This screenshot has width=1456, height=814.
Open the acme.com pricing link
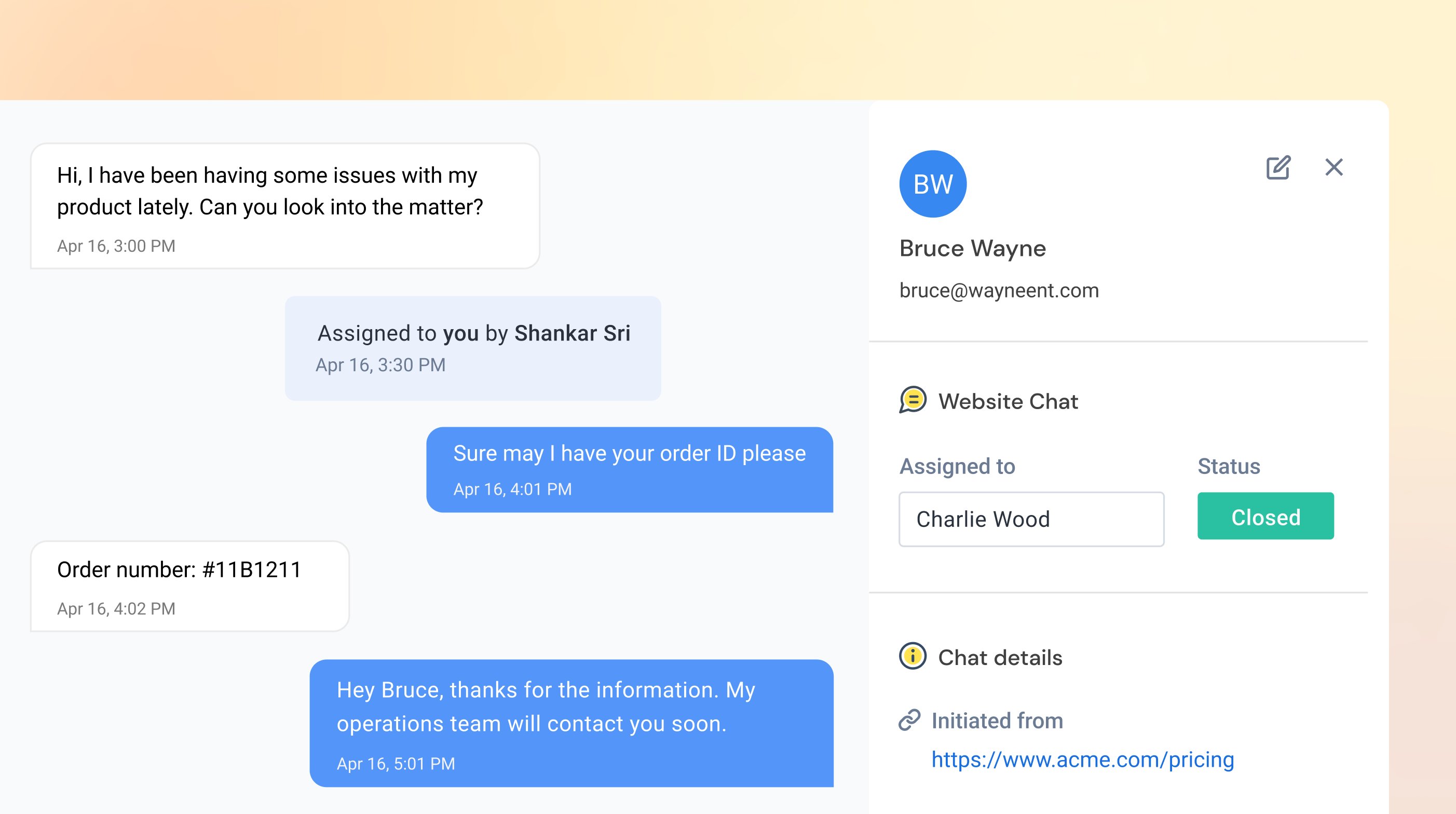click(x=1082, y=759)
